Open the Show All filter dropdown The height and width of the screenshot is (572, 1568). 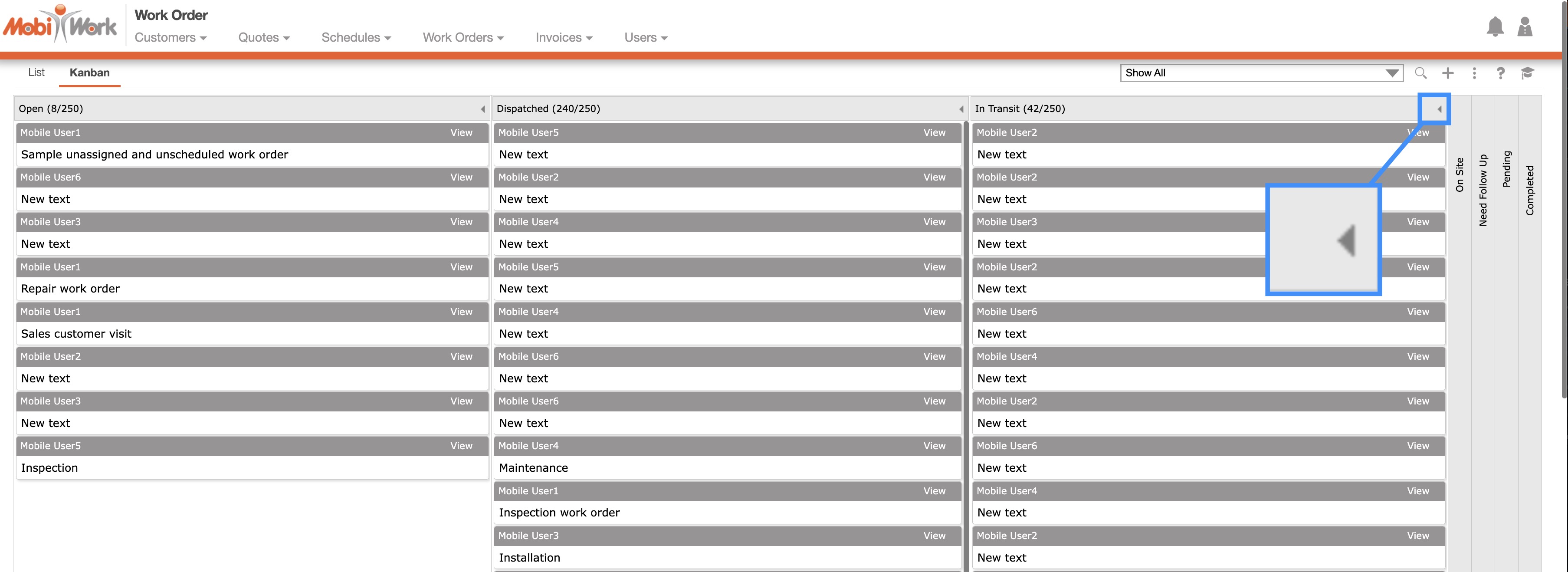1261,73
